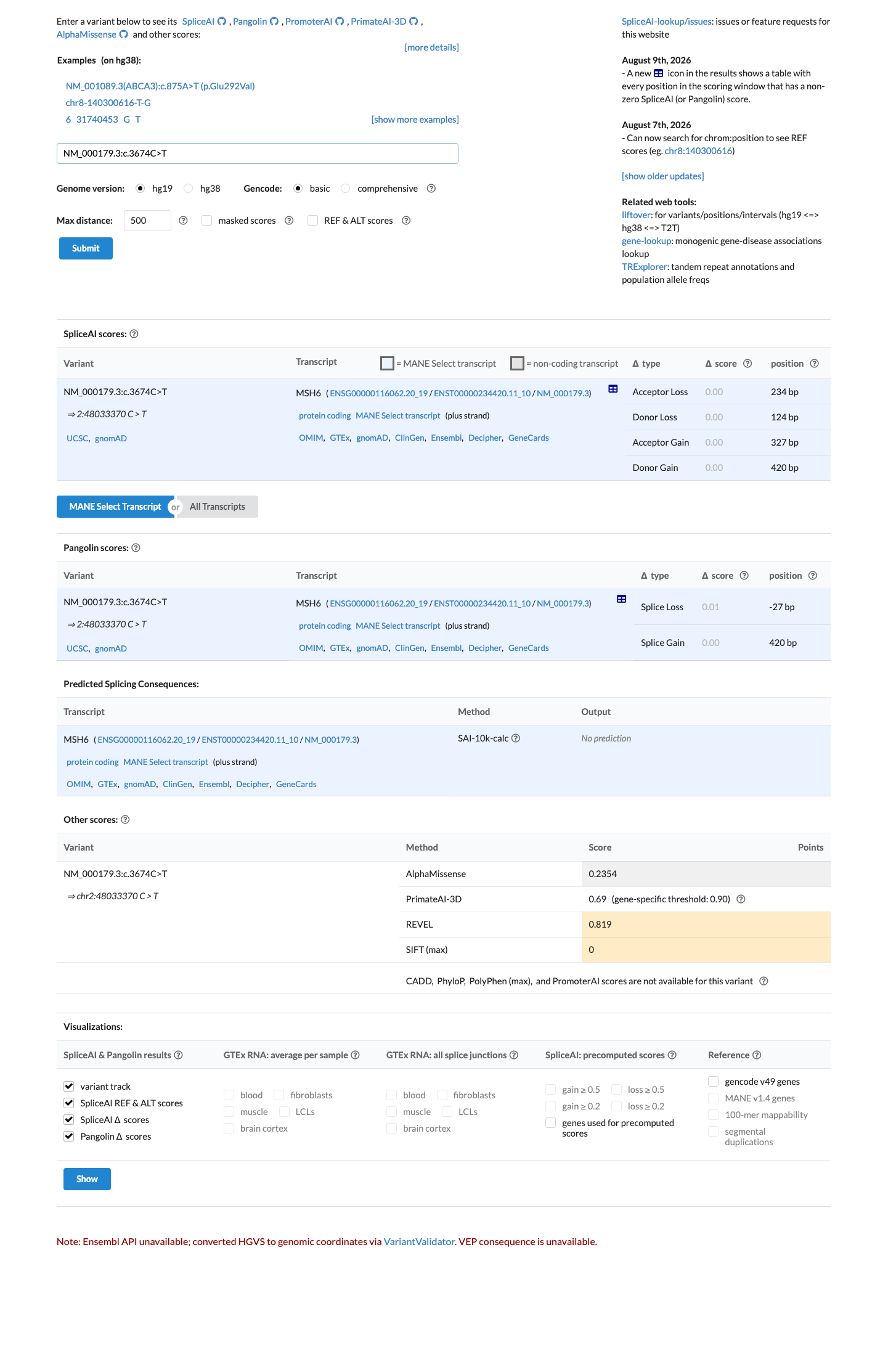The height and width of the screenshot is (1356, 896).
Task: Open gene-lookup related tool link
Action: coord(646,241)
